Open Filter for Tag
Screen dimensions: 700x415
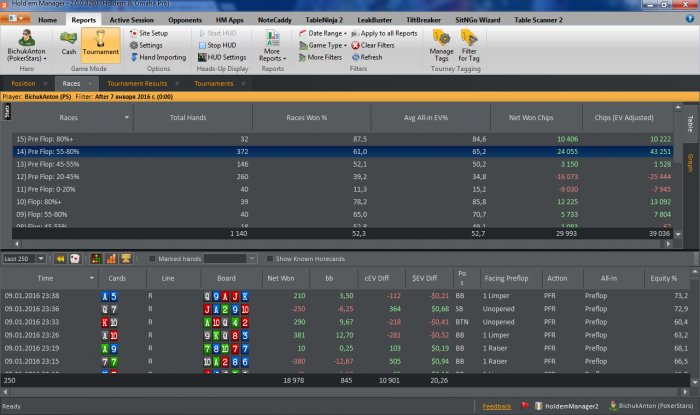tap(469, 45)
